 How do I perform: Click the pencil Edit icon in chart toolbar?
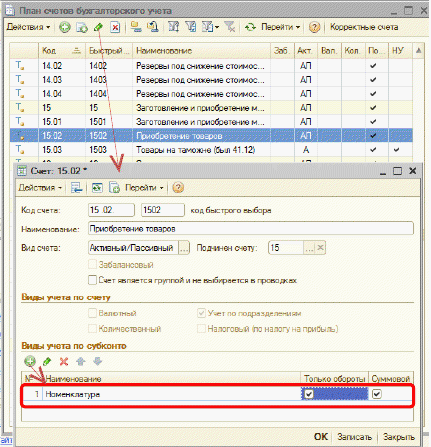[98, 27]
